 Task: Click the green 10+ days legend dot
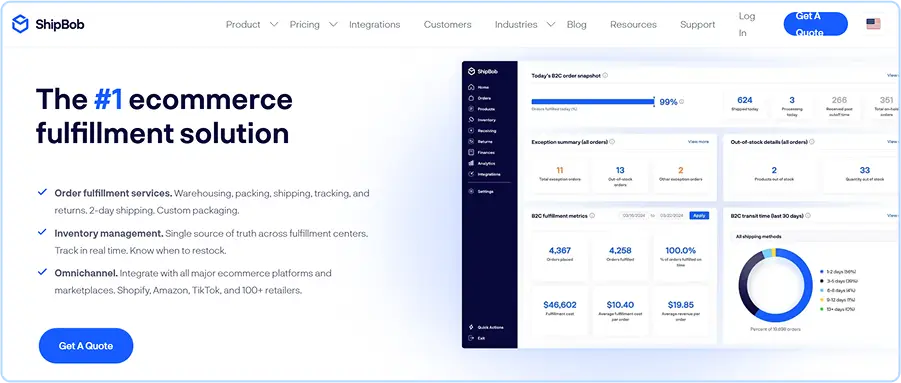click(822, 309)
